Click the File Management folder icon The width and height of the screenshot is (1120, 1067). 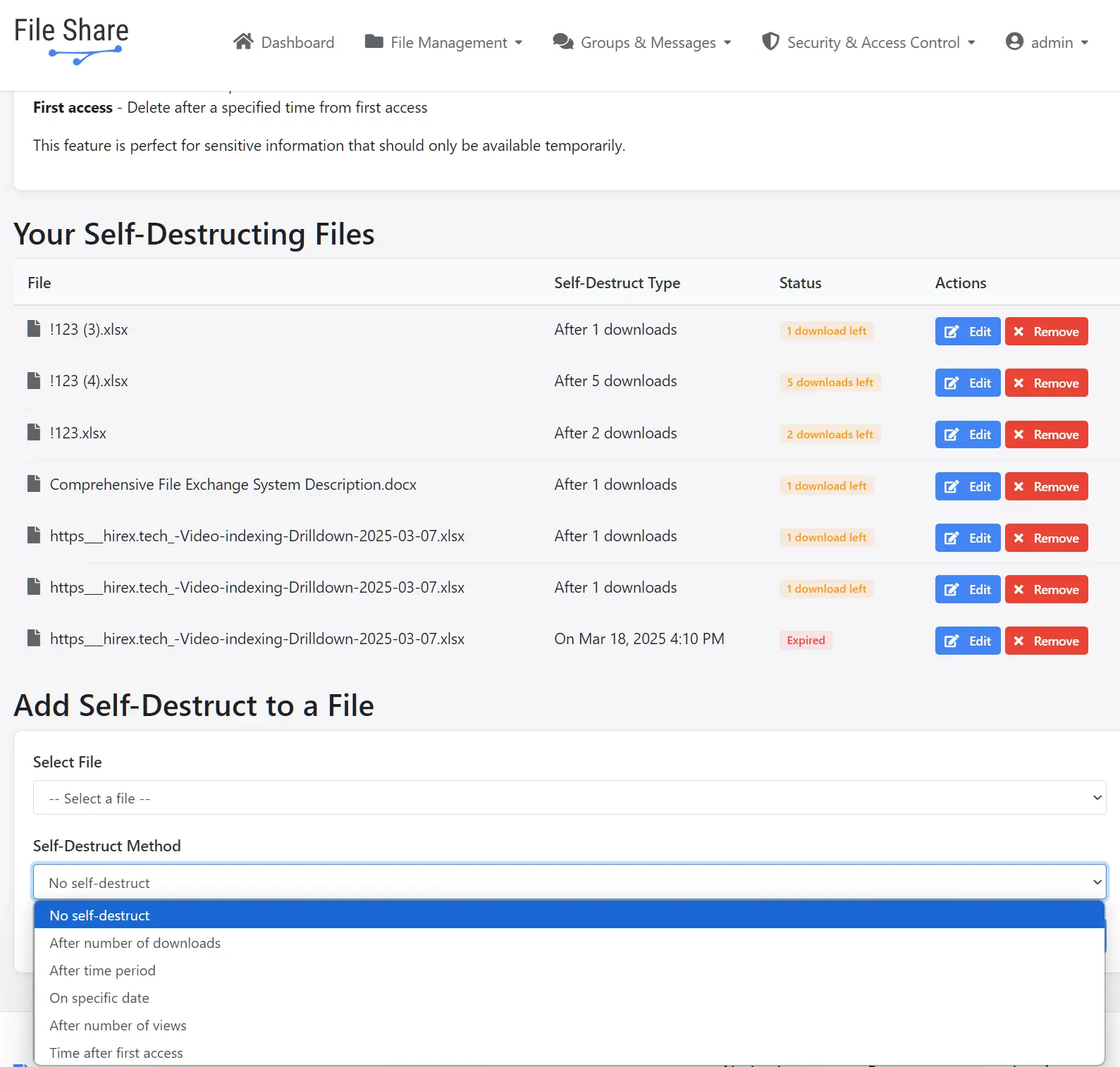374,42
